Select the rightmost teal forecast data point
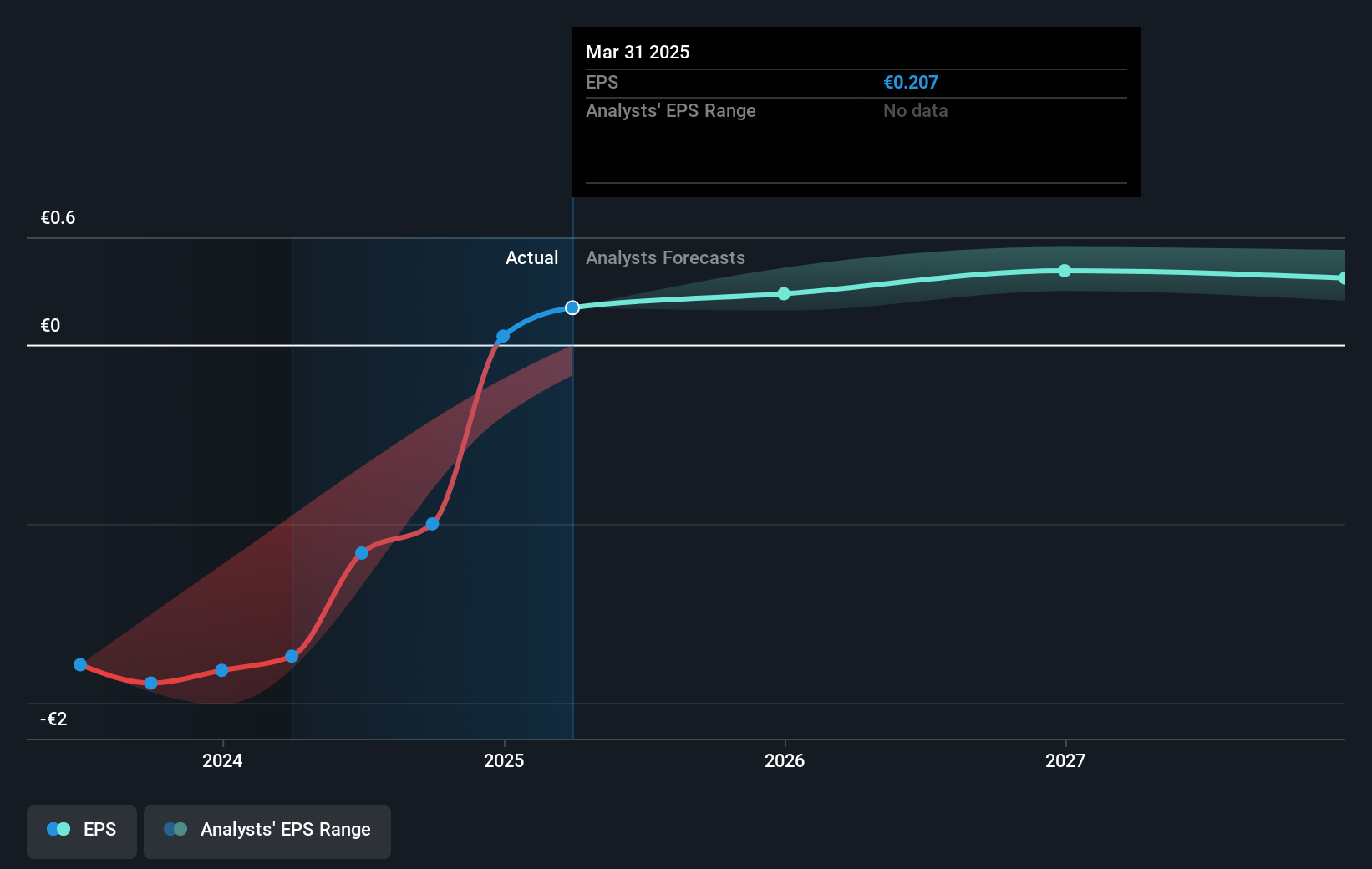 tap(1344, 277)
